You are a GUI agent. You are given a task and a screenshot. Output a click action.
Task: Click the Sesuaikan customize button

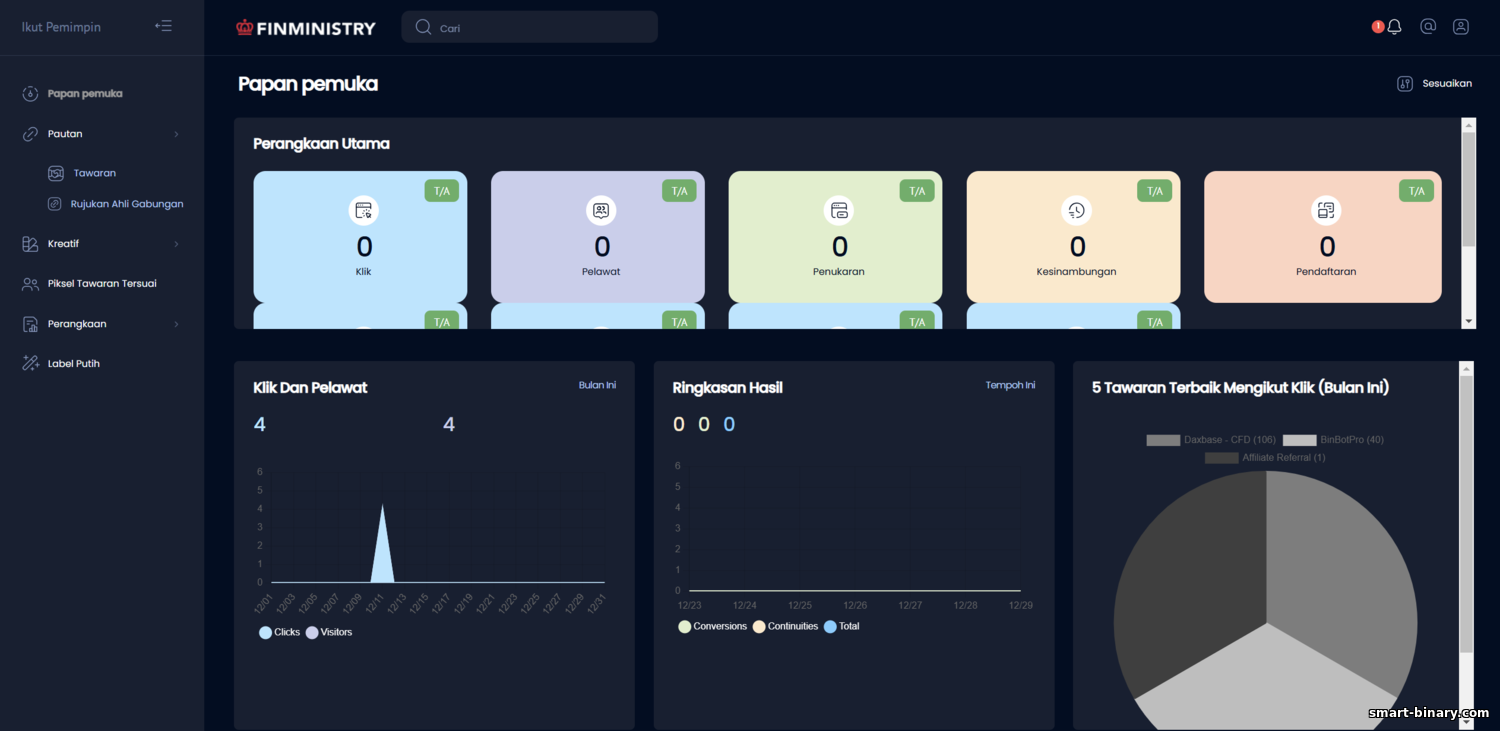1434,84
